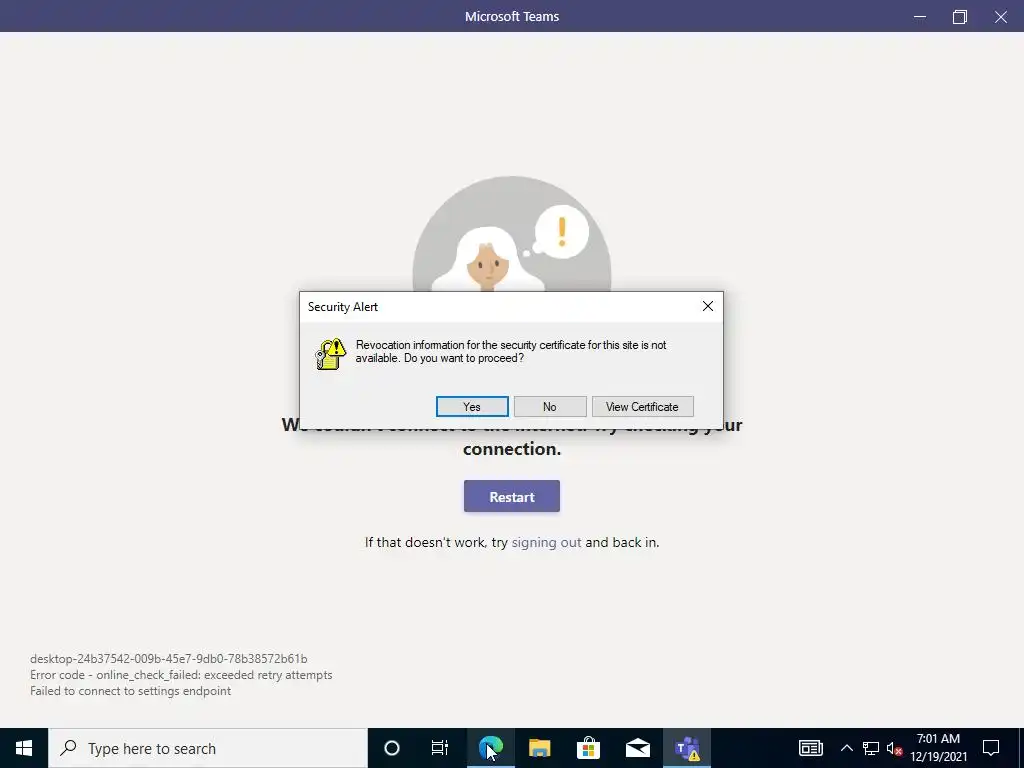Show hidden system tray icons
Viewport: 1024px width, 768px height.
click(x=846, y=748)
